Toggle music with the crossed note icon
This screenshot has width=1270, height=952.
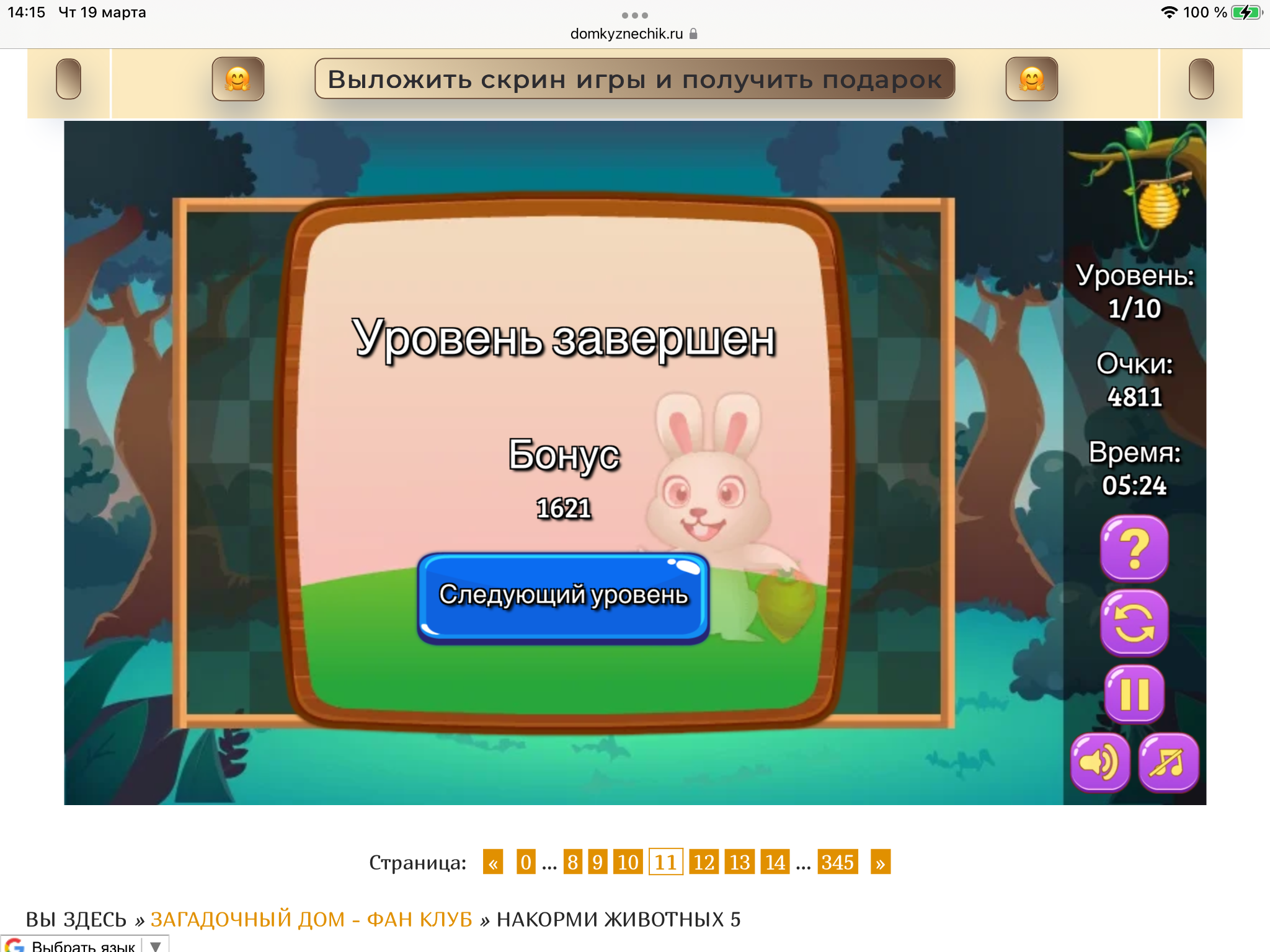click(x=1168, y=762)
